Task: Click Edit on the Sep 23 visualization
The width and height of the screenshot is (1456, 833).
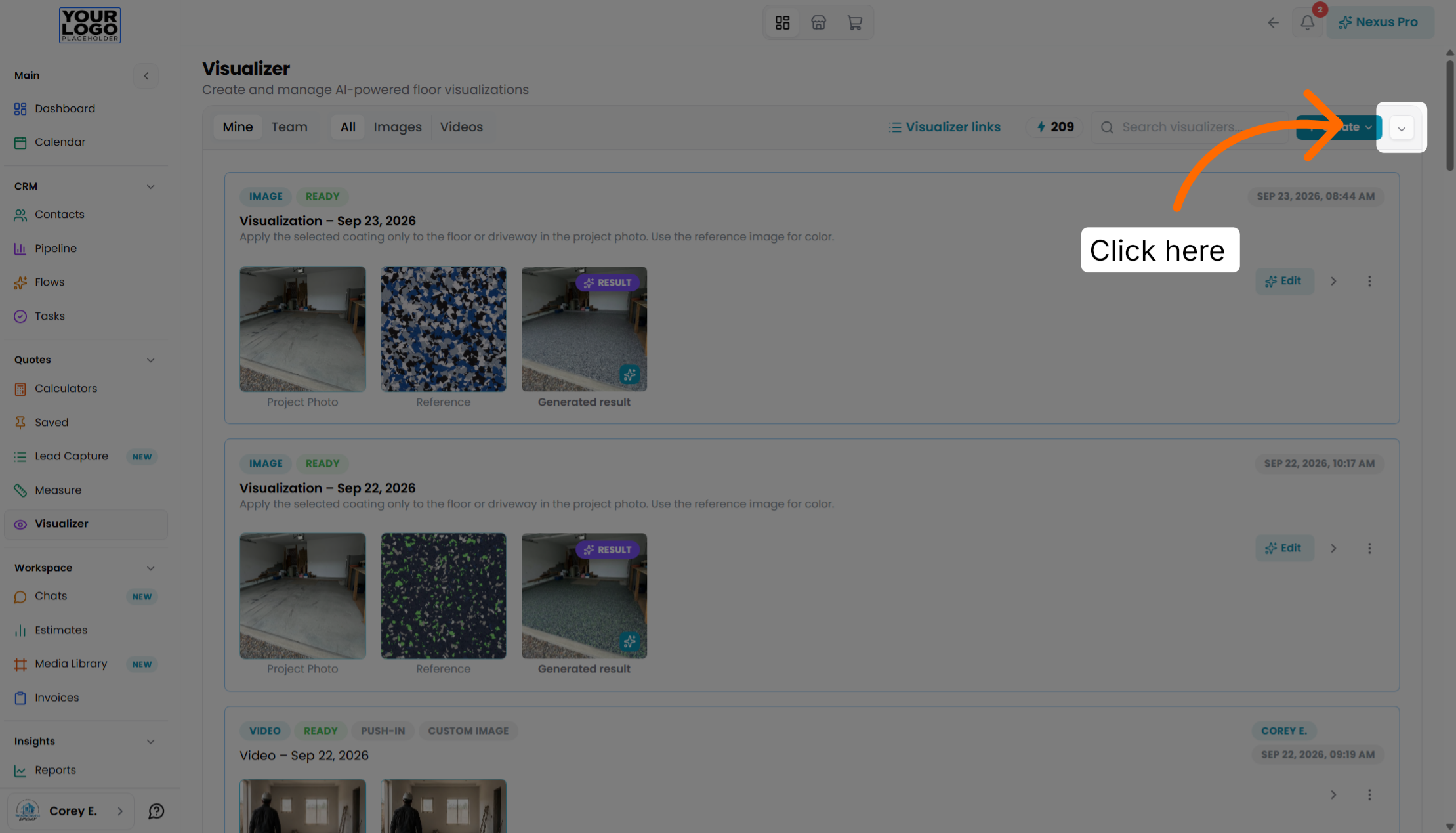Action: click(1284, 281)
